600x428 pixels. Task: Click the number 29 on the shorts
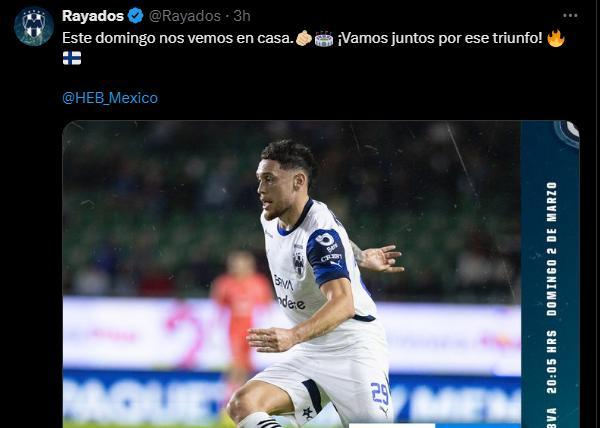click(x=380, y=393)
